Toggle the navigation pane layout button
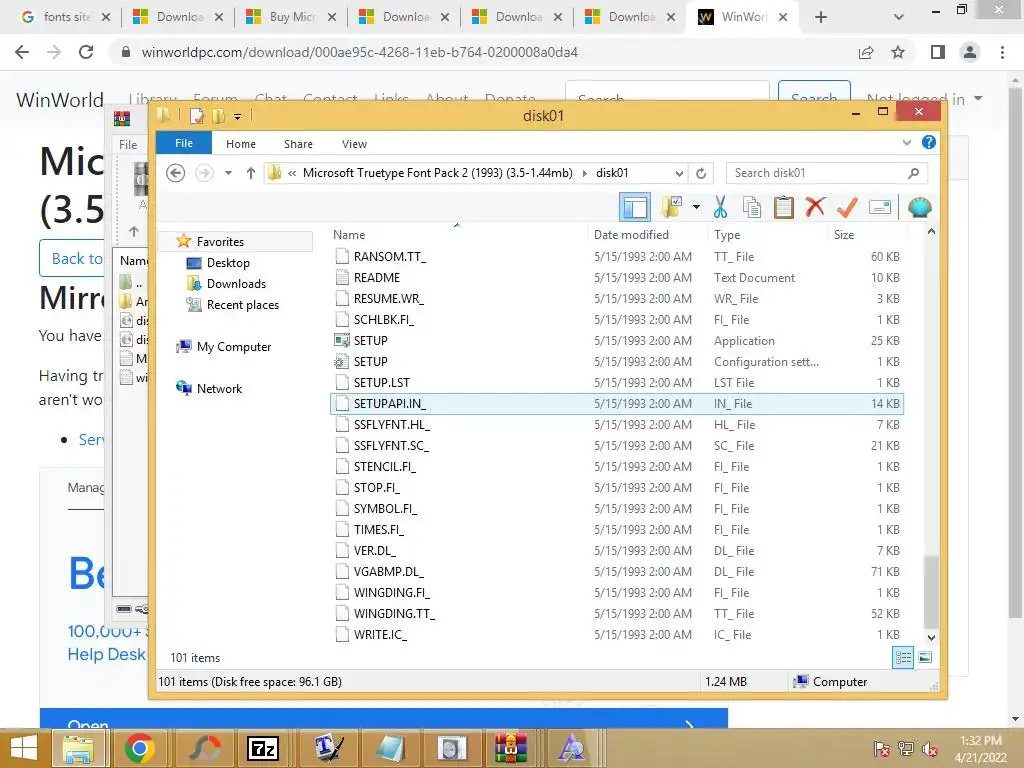 (x=635, y=208)
